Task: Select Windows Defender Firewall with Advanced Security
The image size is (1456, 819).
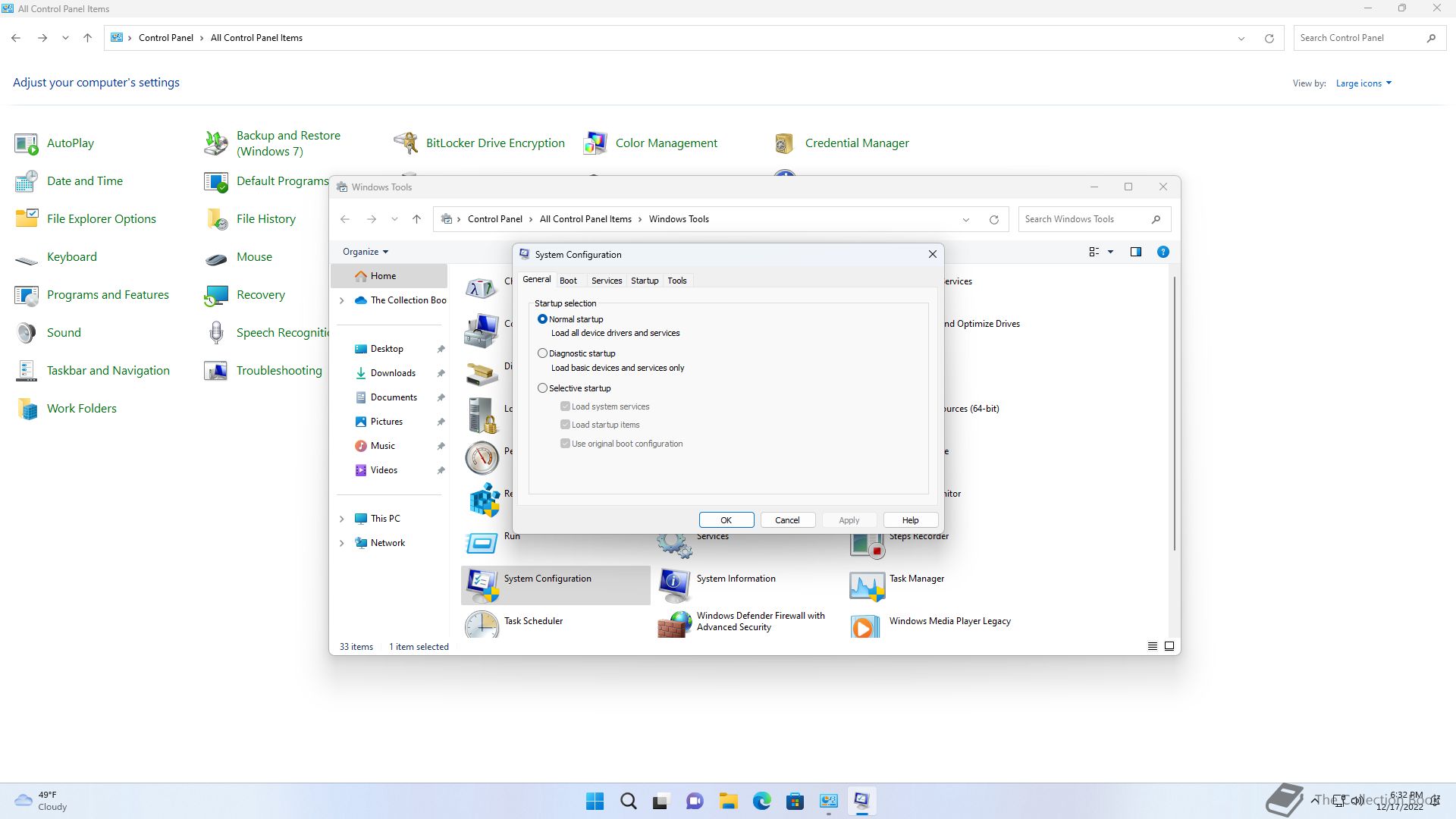Action: tap(742, 623)
